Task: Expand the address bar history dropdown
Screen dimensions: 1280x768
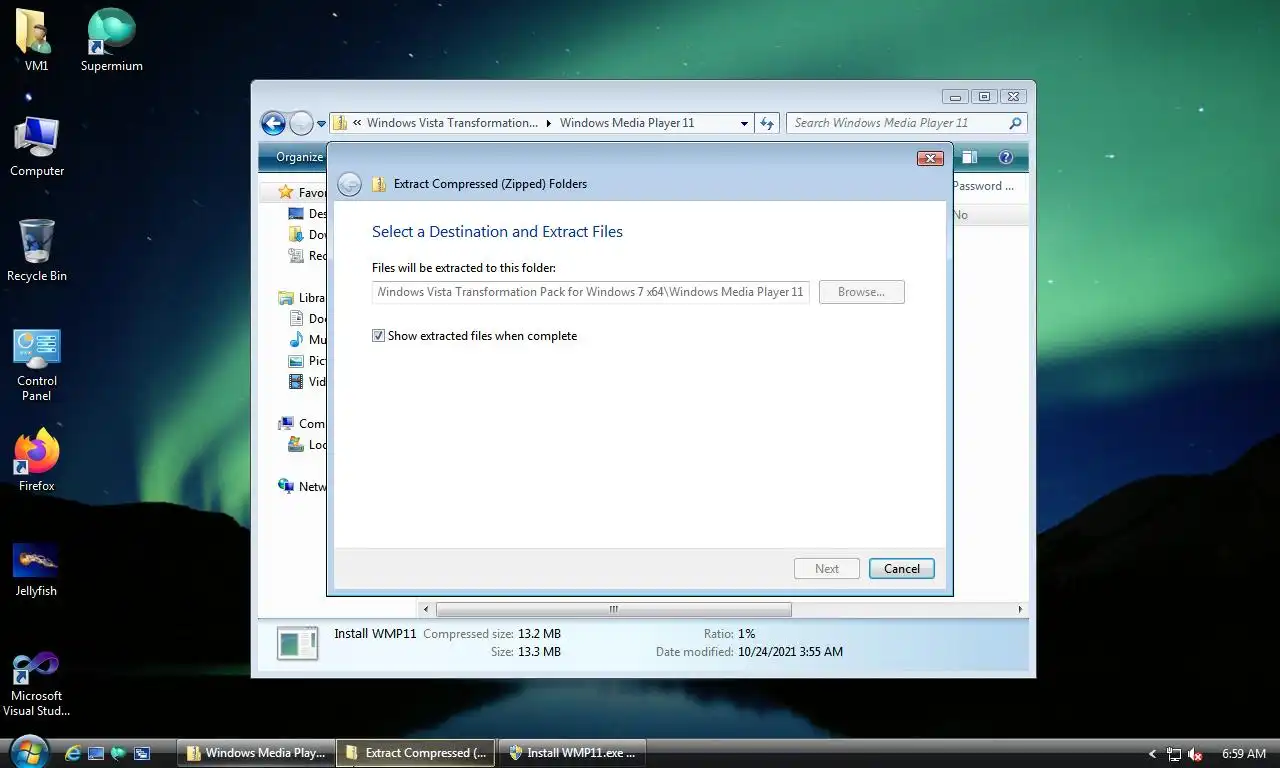Action: (744, 123)
